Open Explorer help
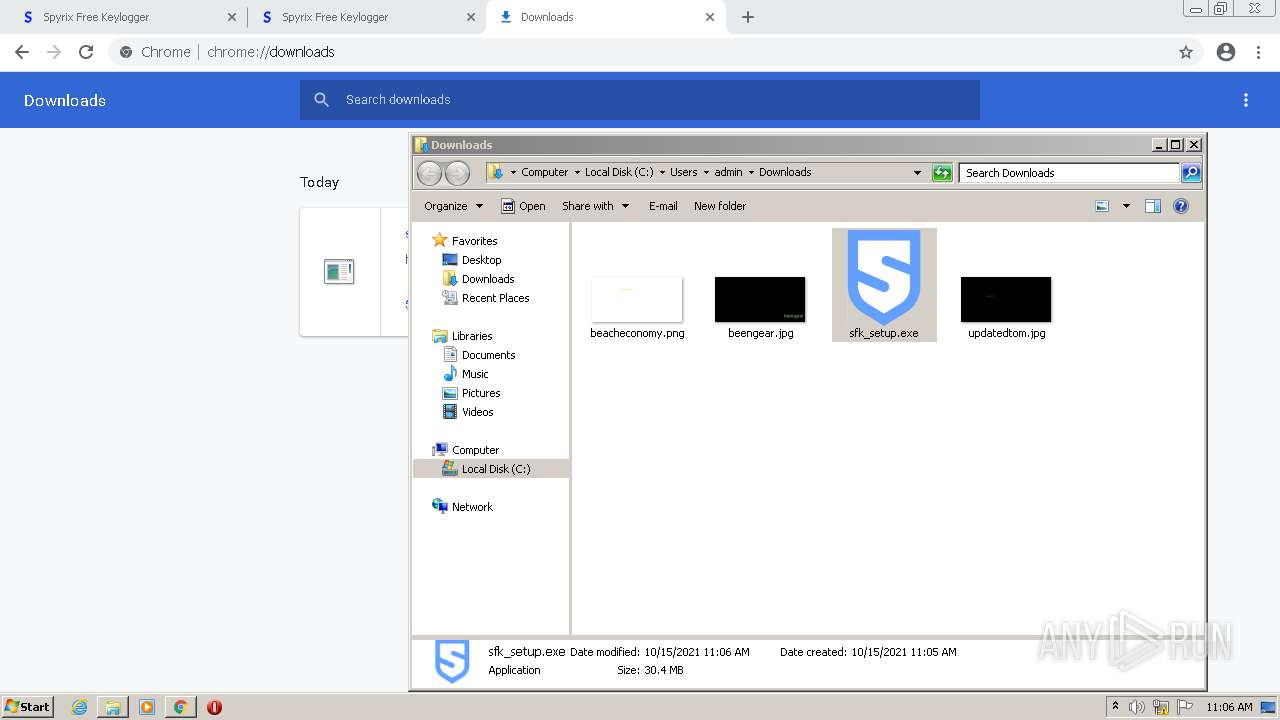Screen dimensions: 1280x720 pyautogui.click(x=1181, y=206)
